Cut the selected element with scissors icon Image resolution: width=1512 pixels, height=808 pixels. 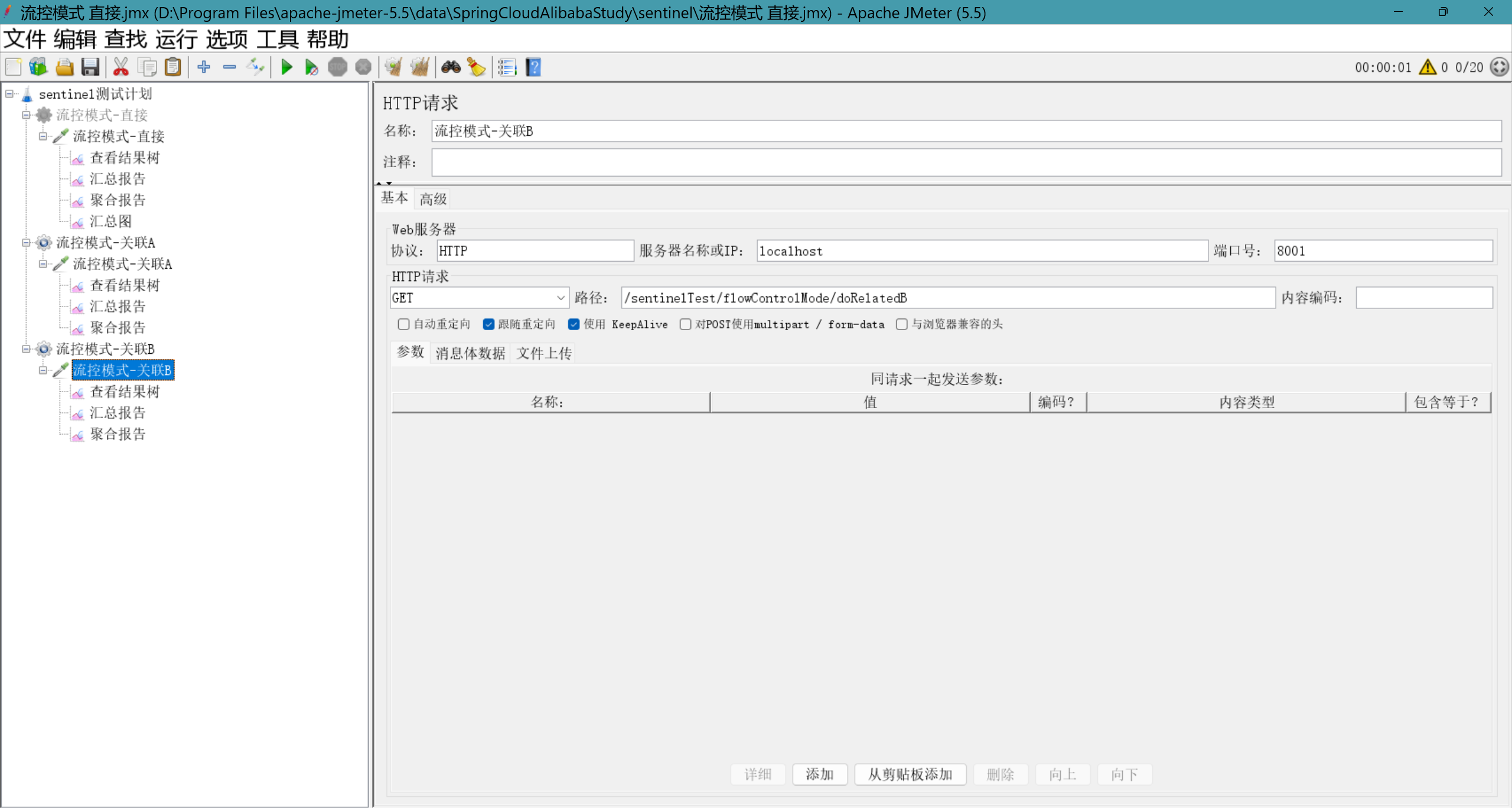120,67
